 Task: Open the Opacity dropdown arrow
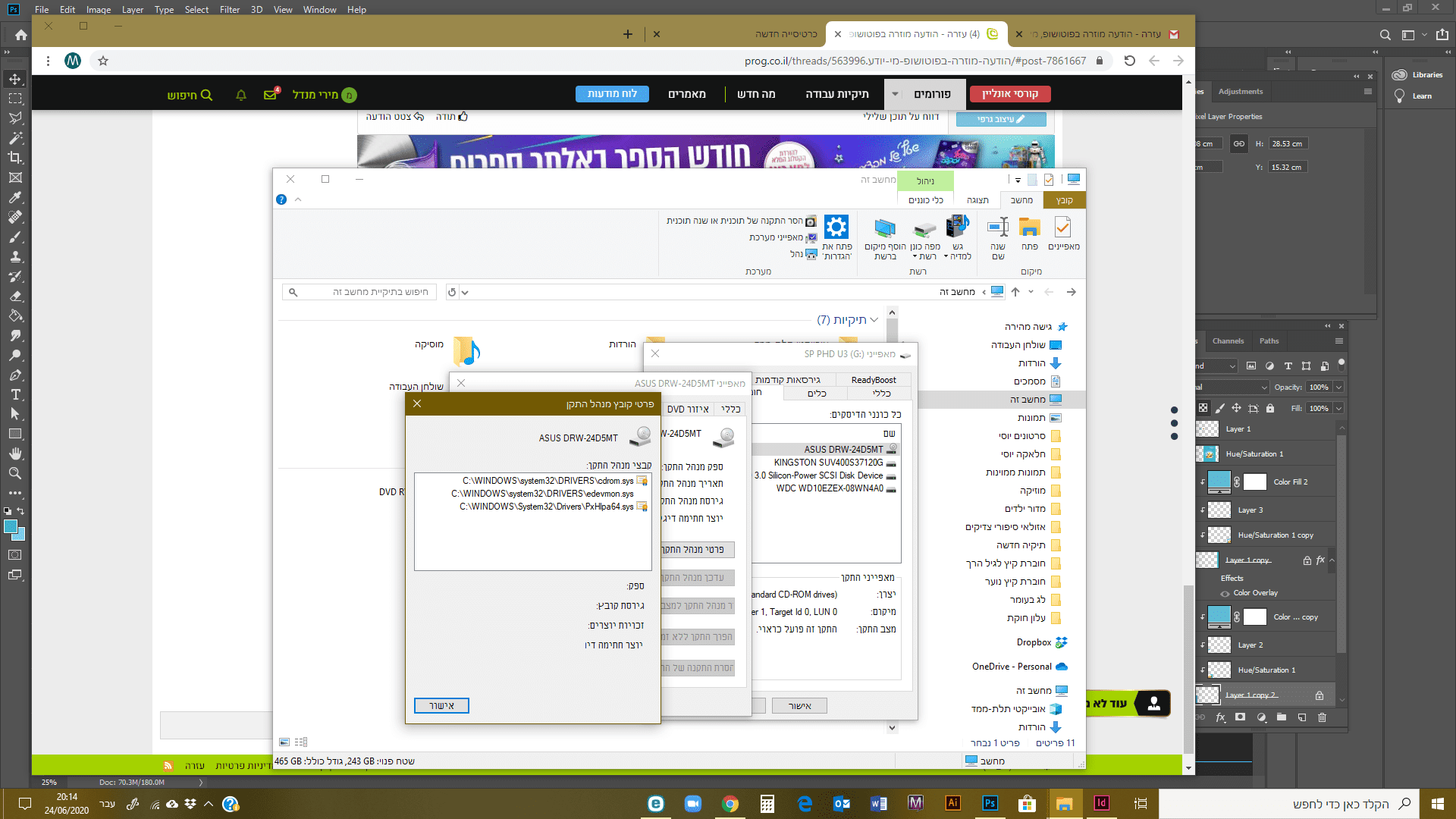click(1338, 387)
